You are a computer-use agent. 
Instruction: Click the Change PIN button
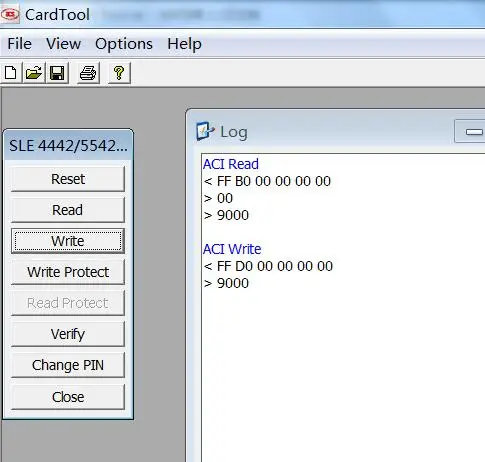tap(68, 365)
